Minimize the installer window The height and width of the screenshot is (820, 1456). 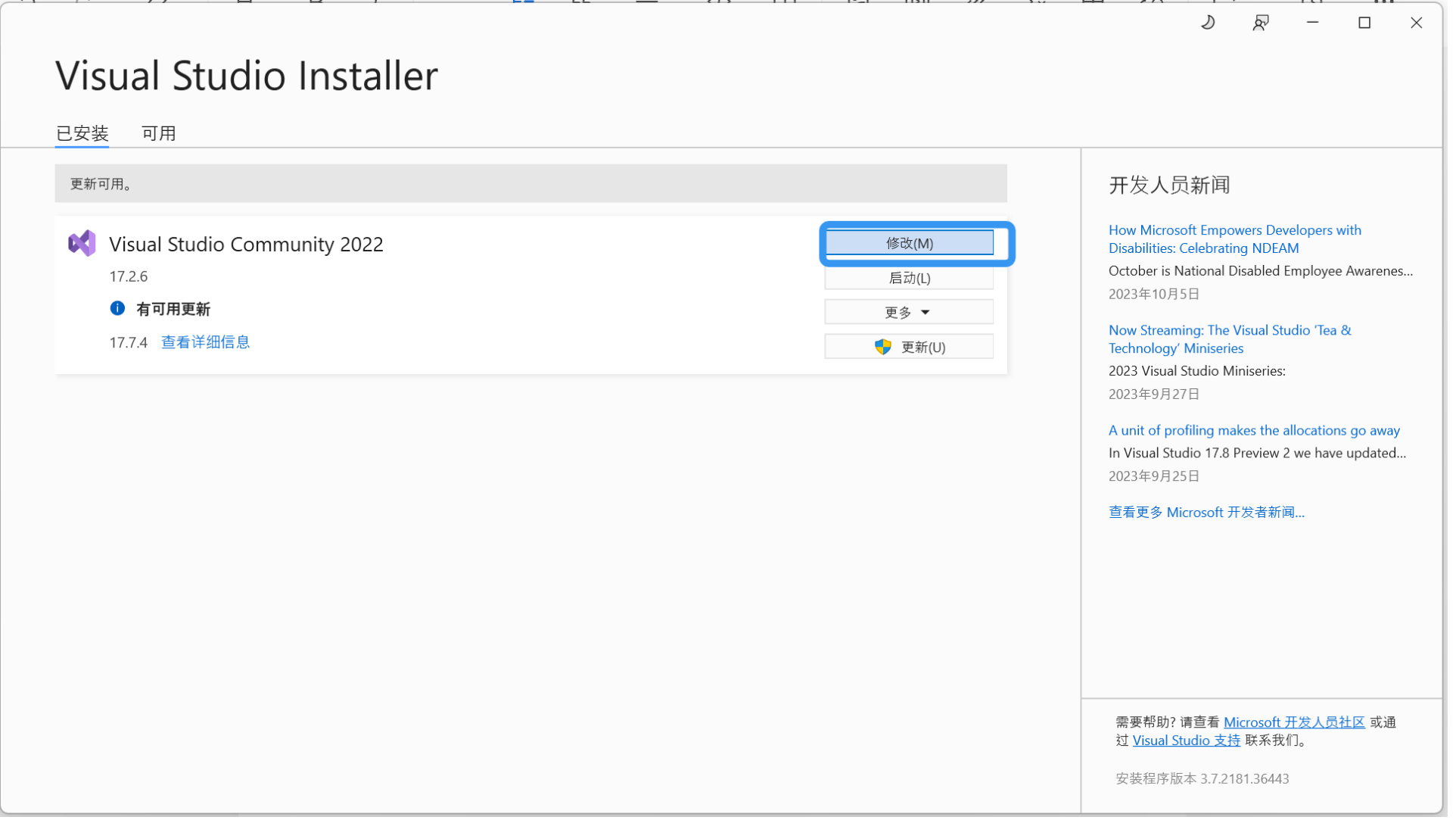[x=1312, y=23]
